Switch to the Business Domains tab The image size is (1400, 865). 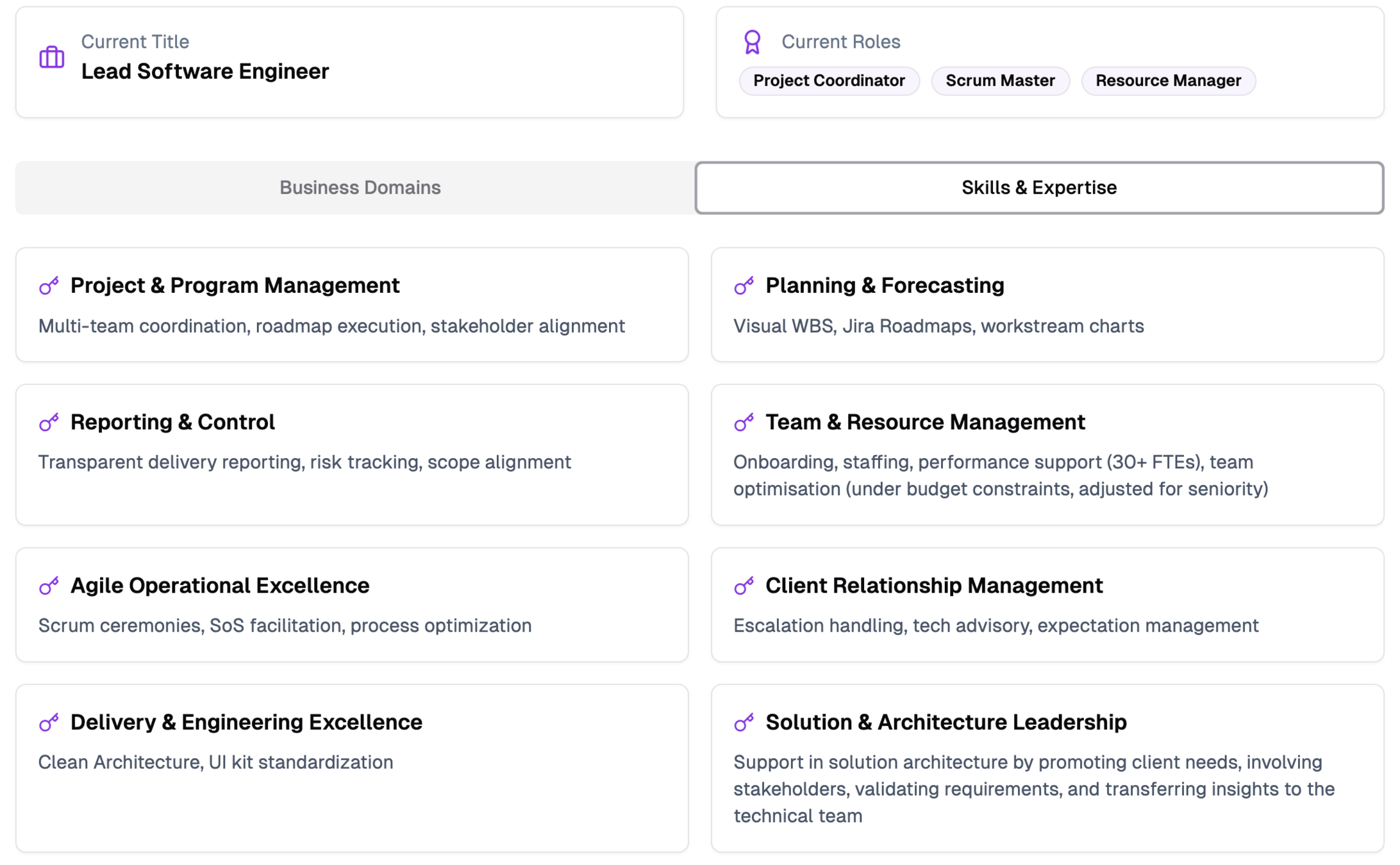click(360, 188)
